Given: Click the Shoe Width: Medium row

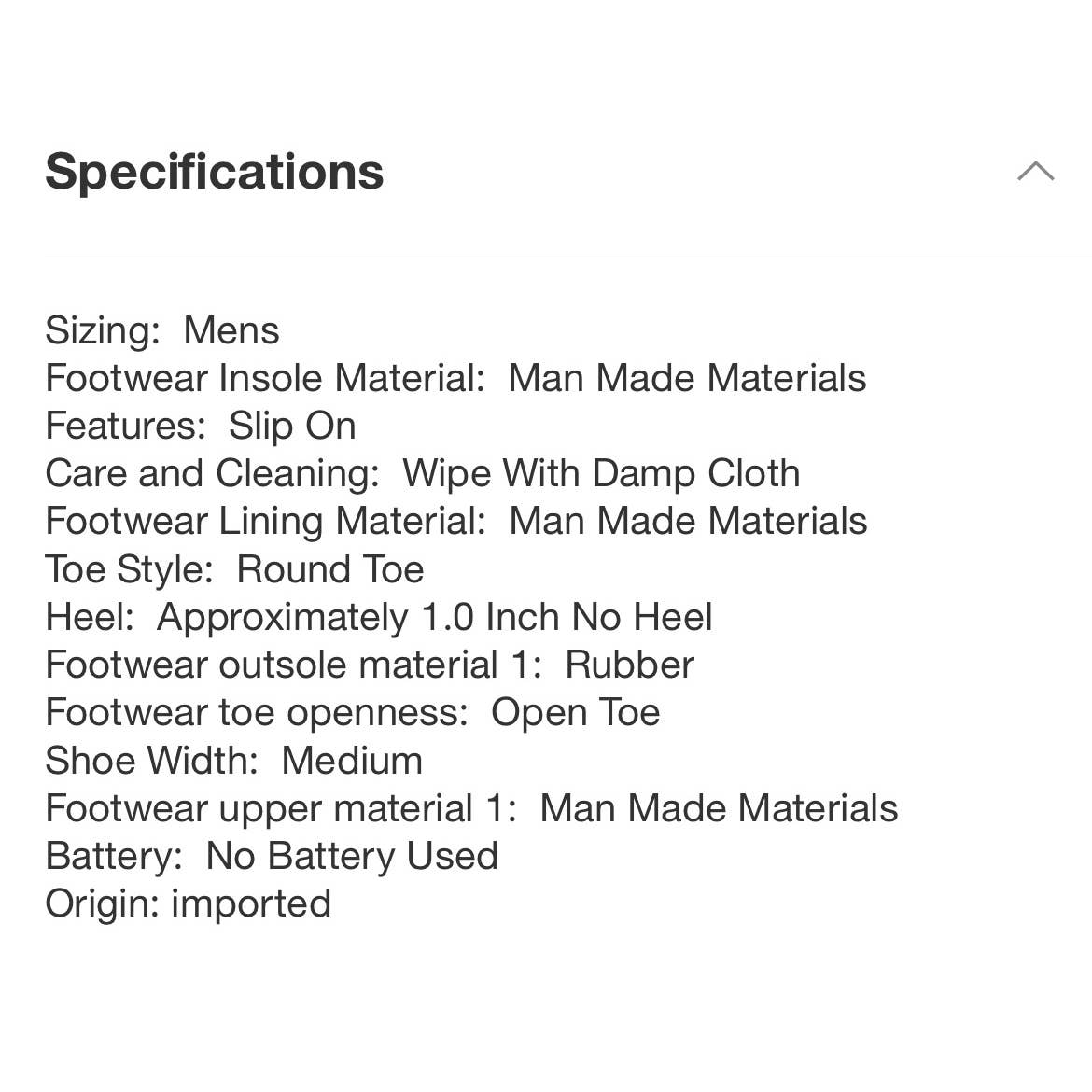Looking at the screenshot, I should point(234,760).
